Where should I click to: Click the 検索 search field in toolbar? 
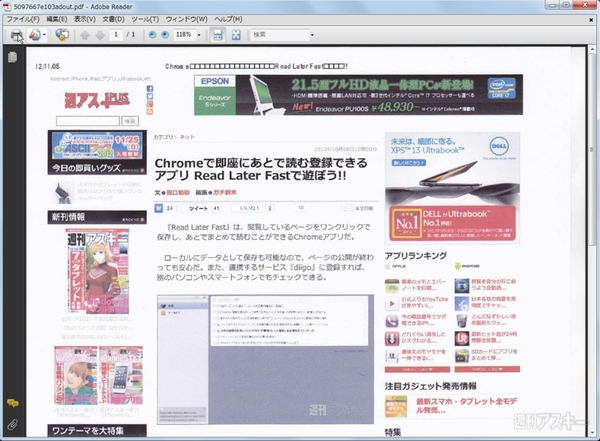(x=280, y=35)
